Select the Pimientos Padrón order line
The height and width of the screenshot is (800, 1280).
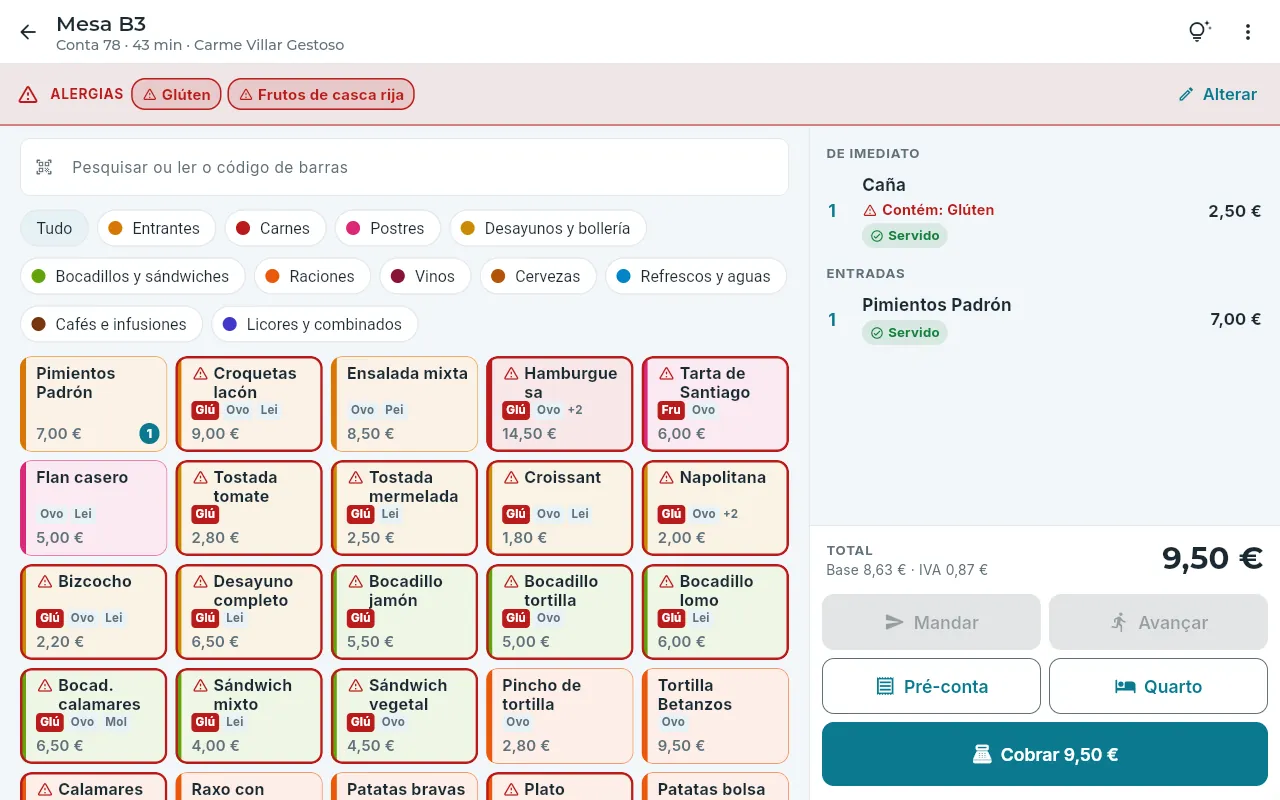coord(1045,319)
